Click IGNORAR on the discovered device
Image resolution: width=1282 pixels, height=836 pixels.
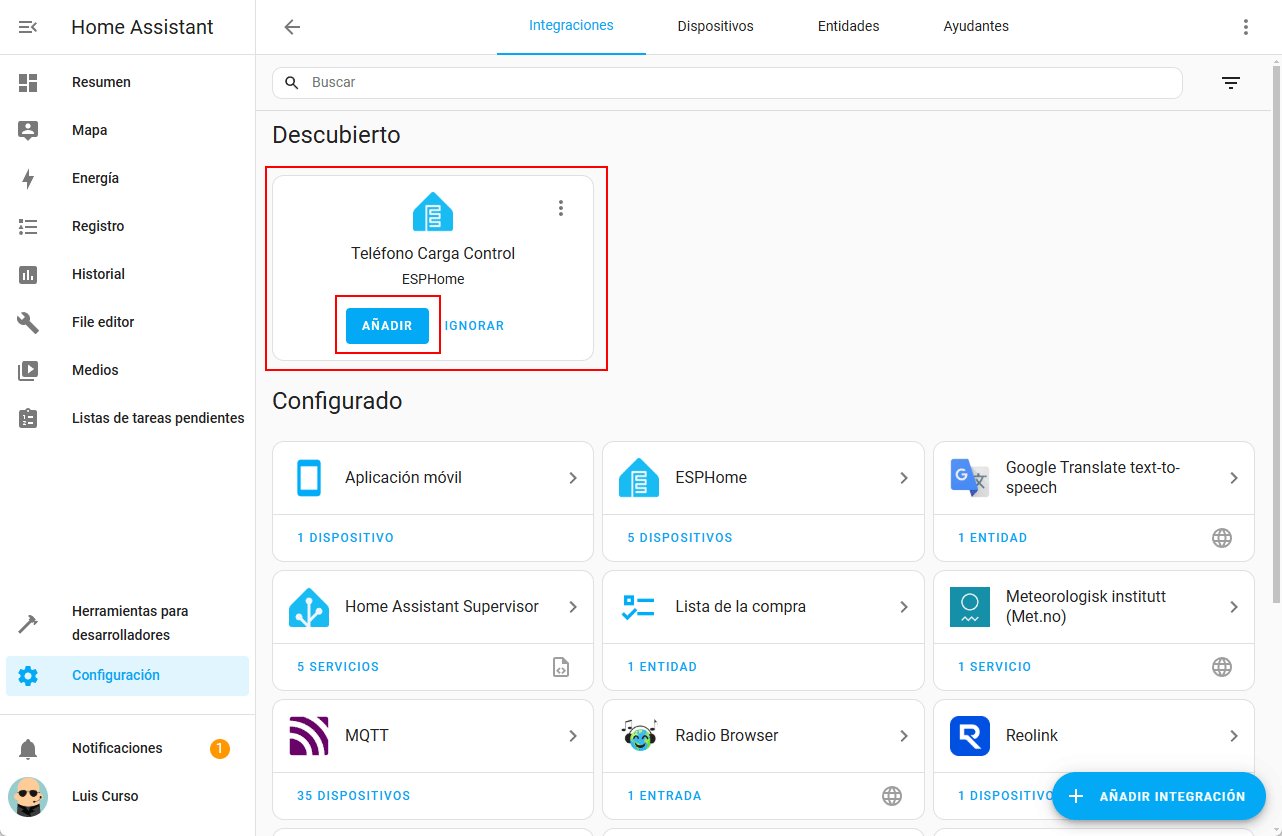click(475, 326)
